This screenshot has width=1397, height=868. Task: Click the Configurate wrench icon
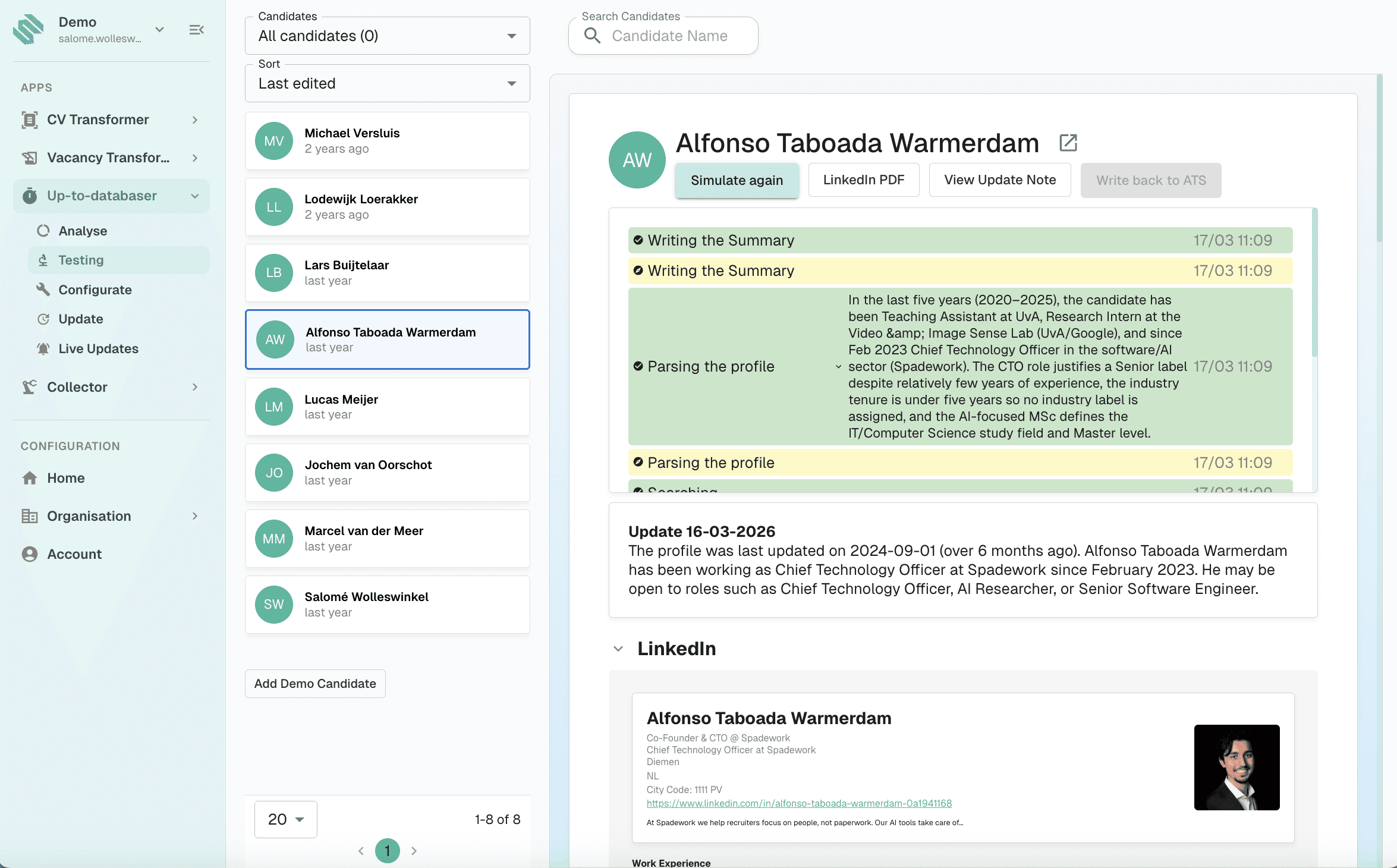click(43, 290)
